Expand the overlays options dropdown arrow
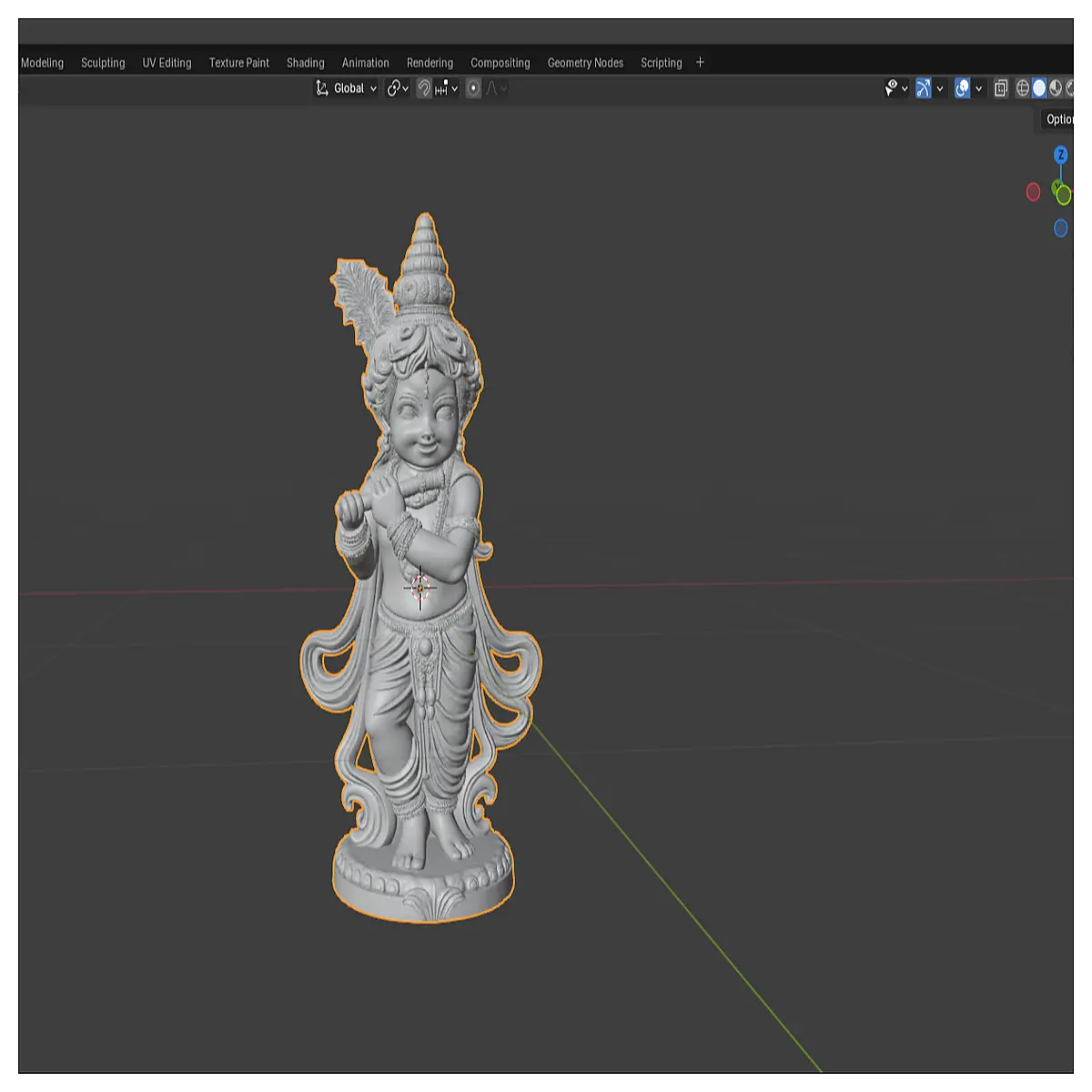Screen dimensions: 1092x1092 click(x=978, y=88)
